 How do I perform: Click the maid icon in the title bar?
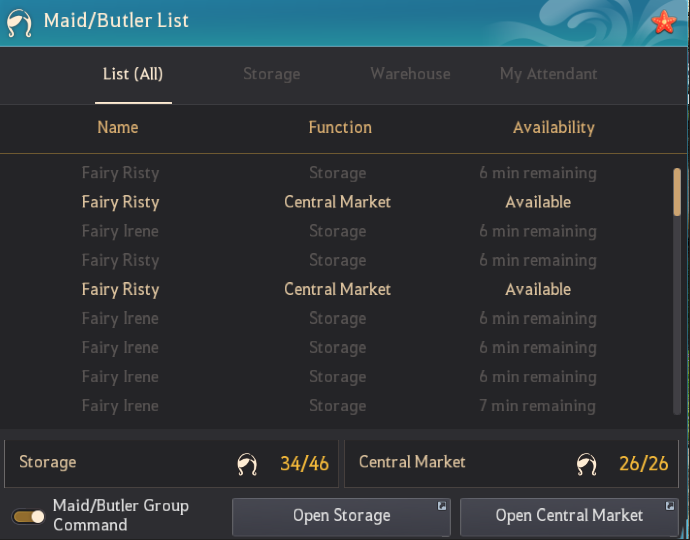point(19,23)
